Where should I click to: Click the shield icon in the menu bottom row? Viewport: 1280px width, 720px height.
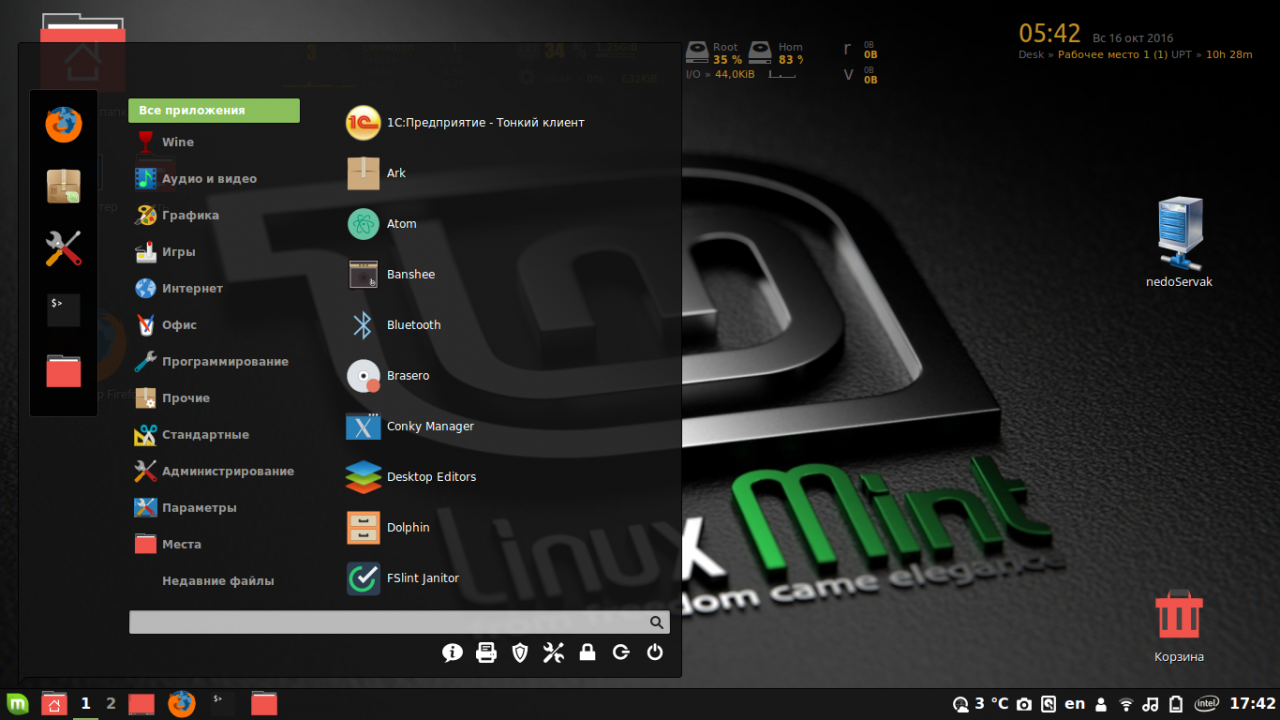(520, 653)
